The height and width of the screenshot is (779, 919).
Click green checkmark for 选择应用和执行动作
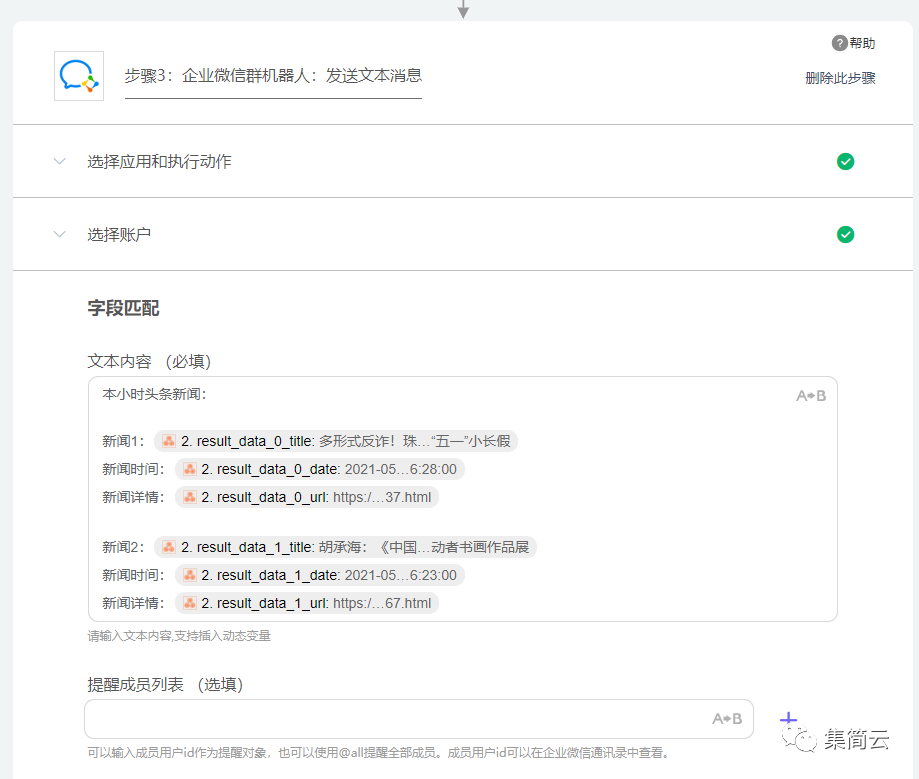coord(845,161)
